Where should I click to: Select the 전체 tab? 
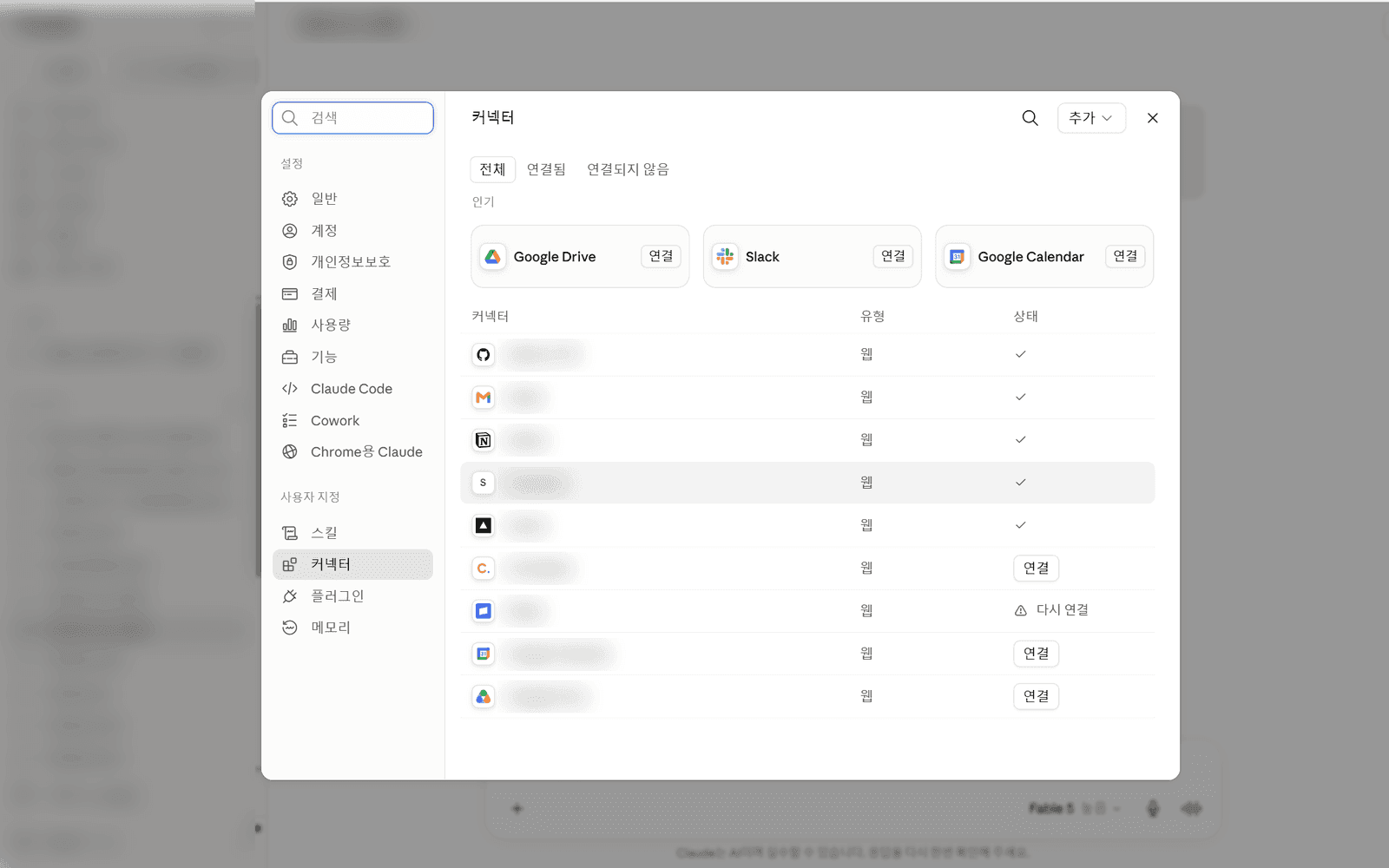click(x=493, y=169)
